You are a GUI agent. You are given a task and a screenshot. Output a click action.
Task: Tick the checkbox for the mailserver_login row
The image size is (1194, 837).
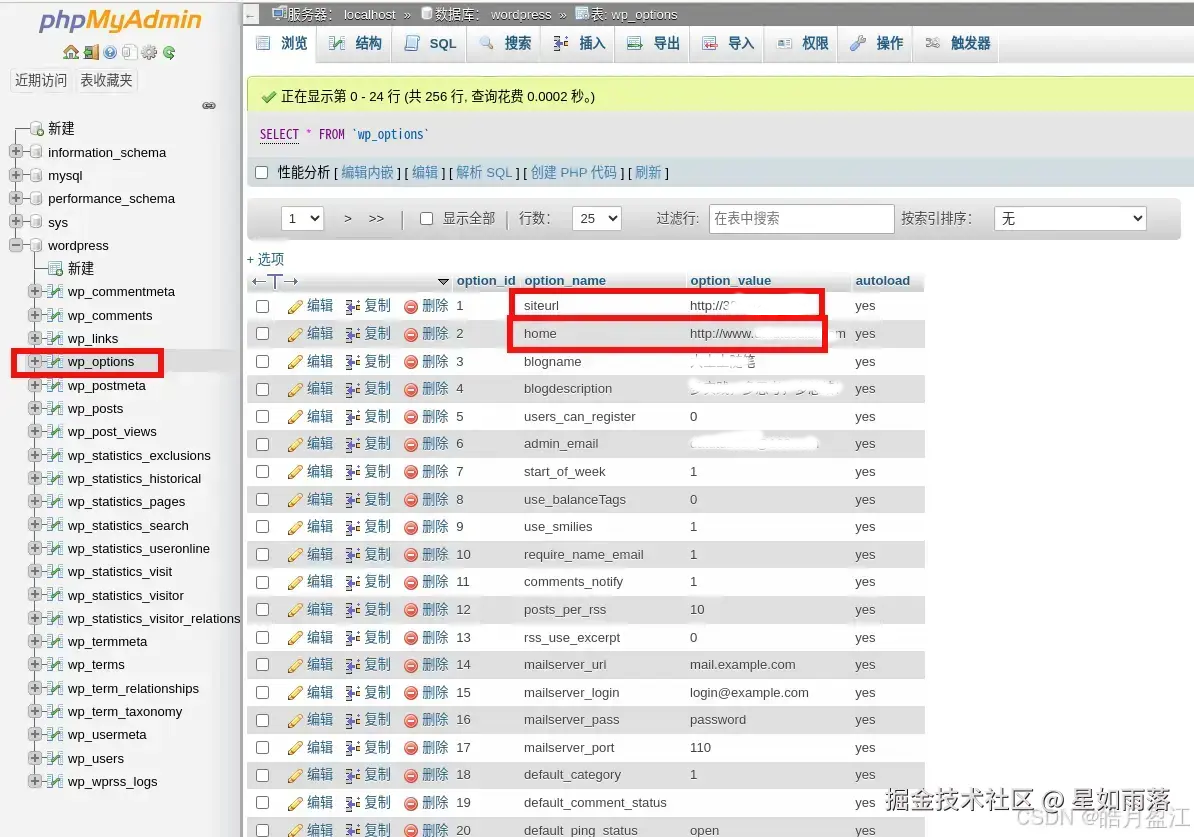click(263, 693)
